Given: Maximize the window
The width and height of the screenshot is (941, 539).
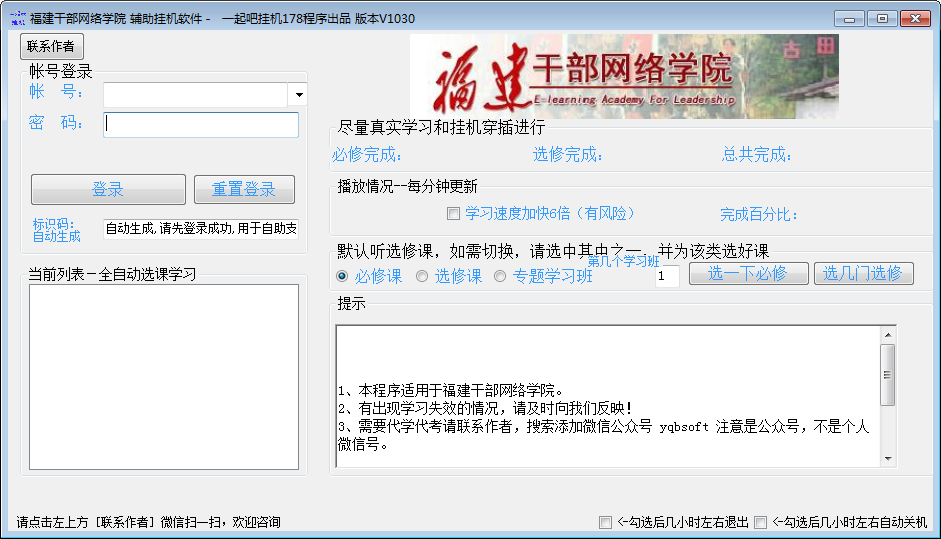Looking at the screenshot, I should coord(882,19).
